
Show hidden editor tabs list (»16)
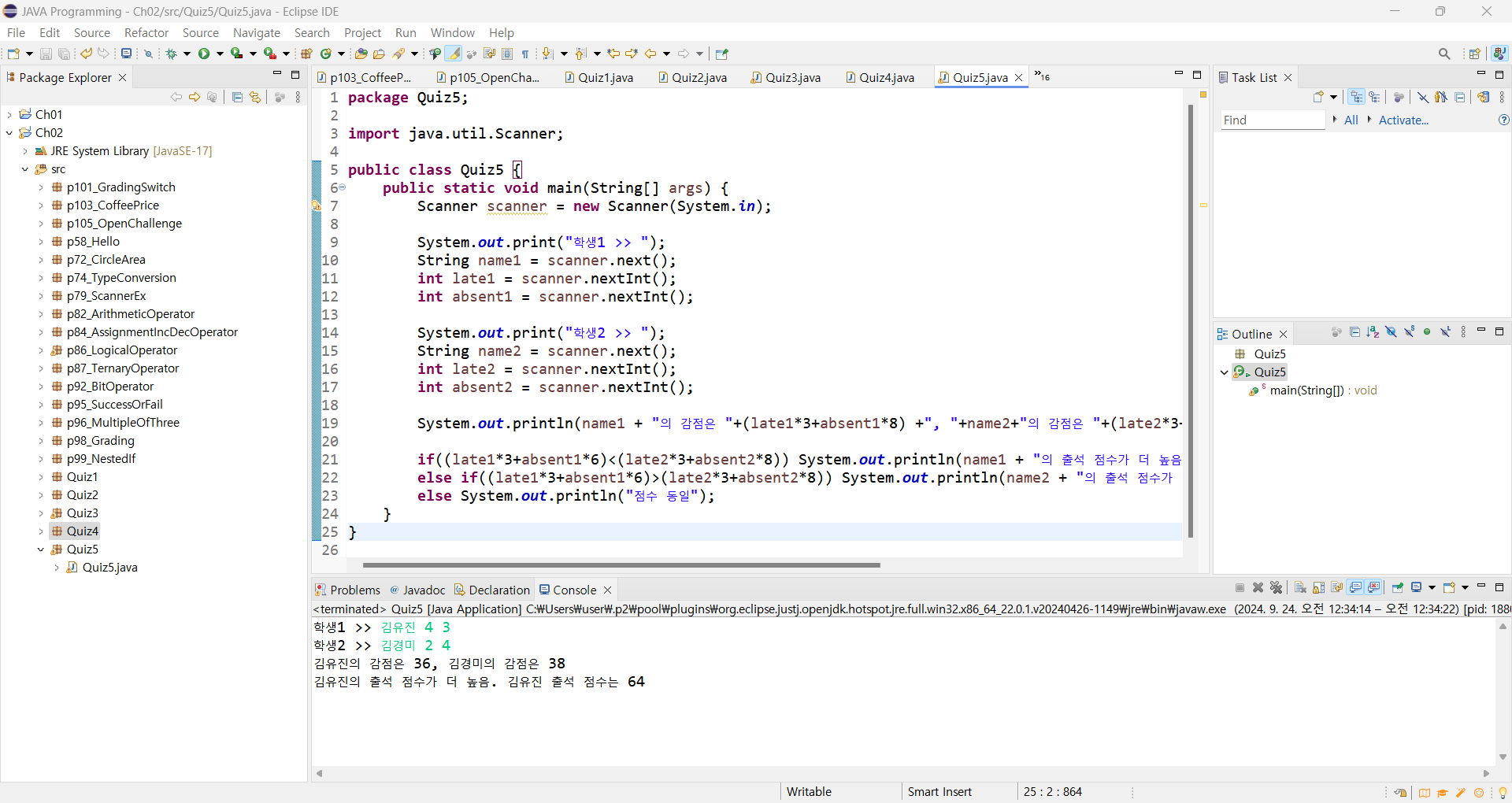coord(1043,76)
